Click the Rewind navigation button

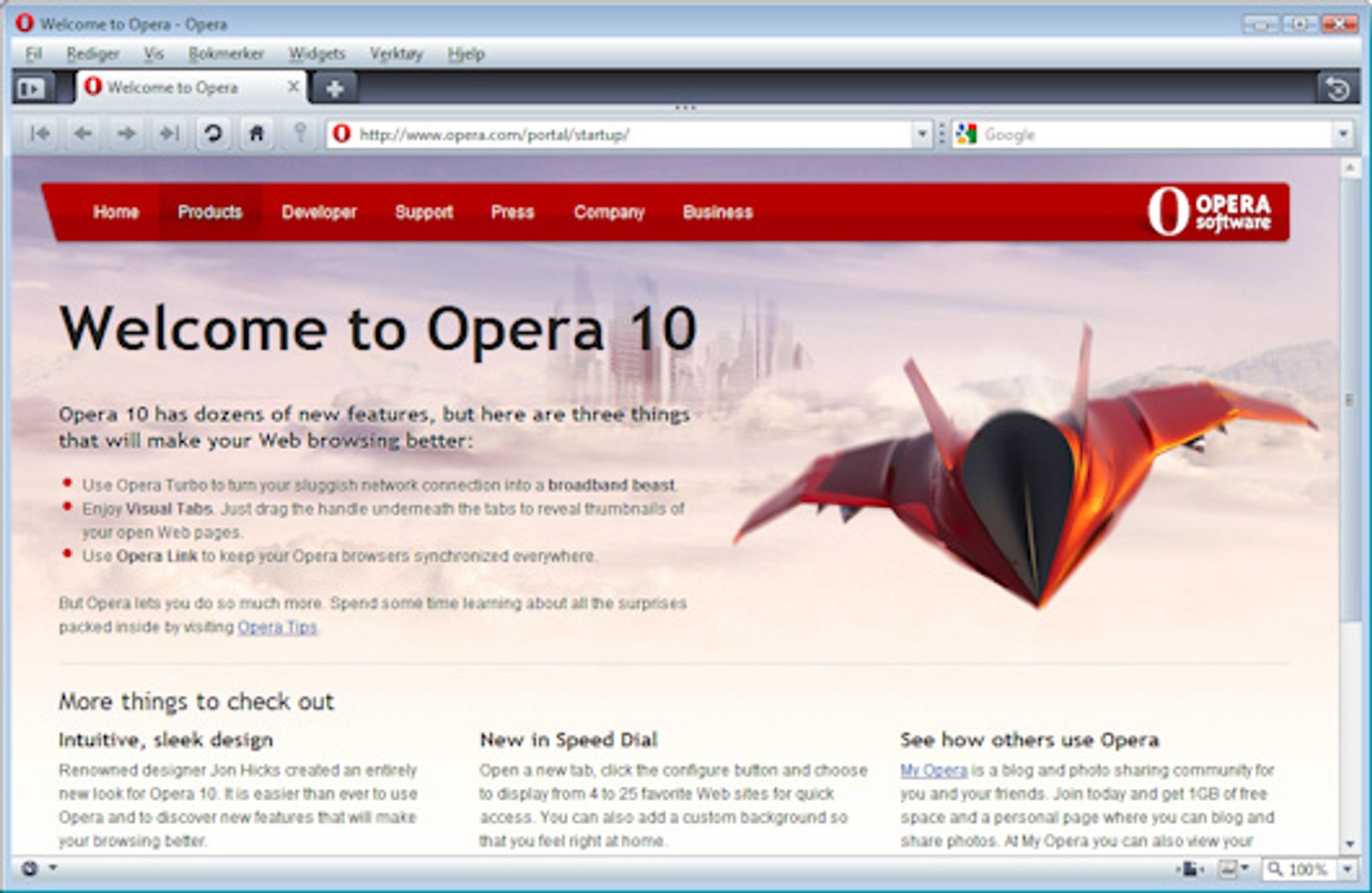[x=40, y=134]
